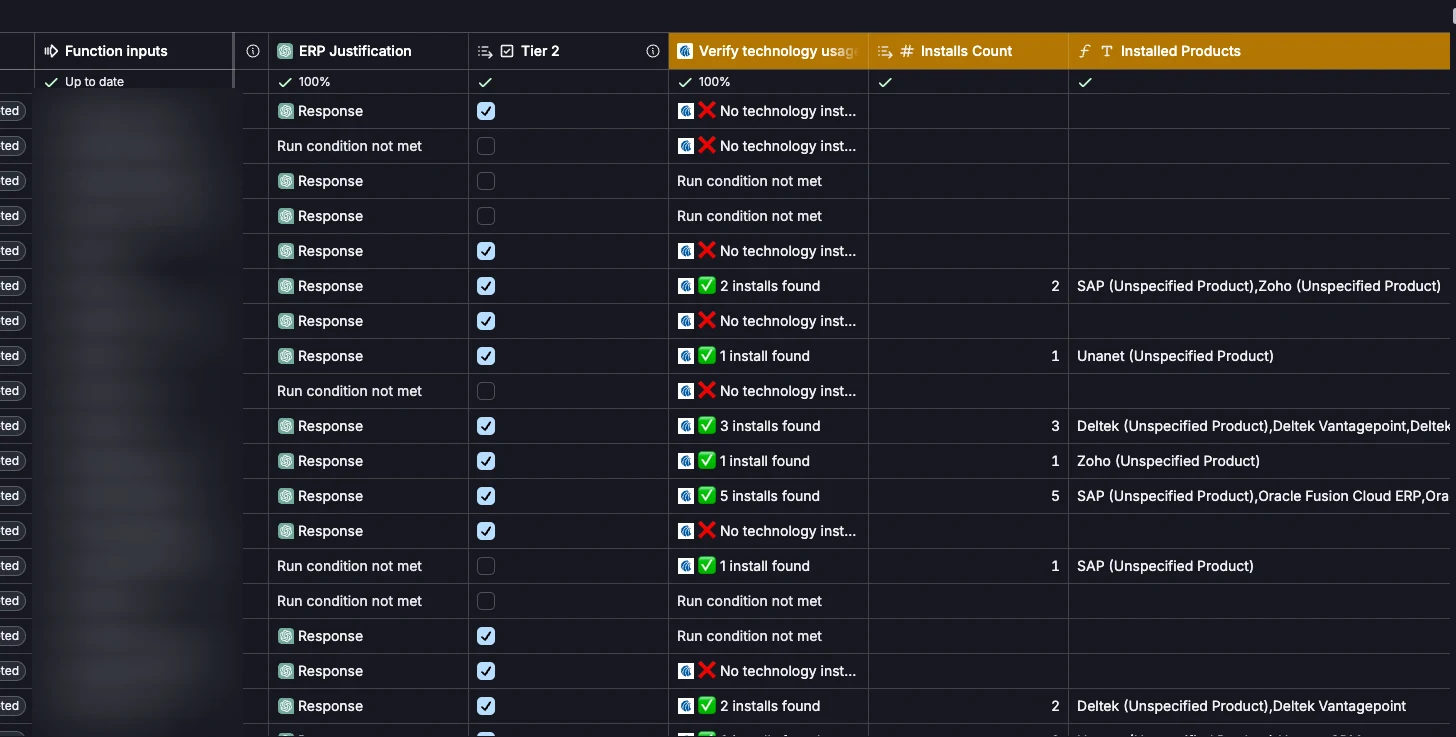Open the Installs Count column header menu
The image size is (1456, 737).
coord(968,51)
